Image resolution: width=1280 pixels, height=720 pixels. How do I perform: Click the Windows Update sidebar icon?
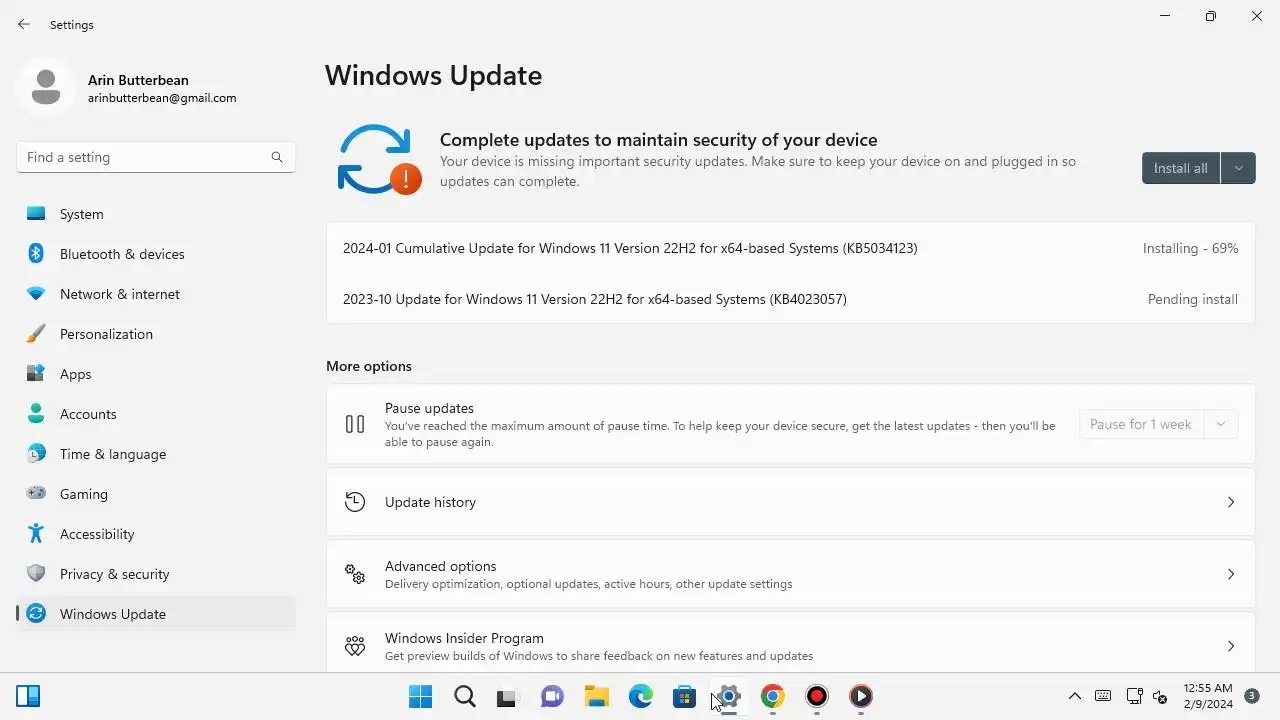36,614
